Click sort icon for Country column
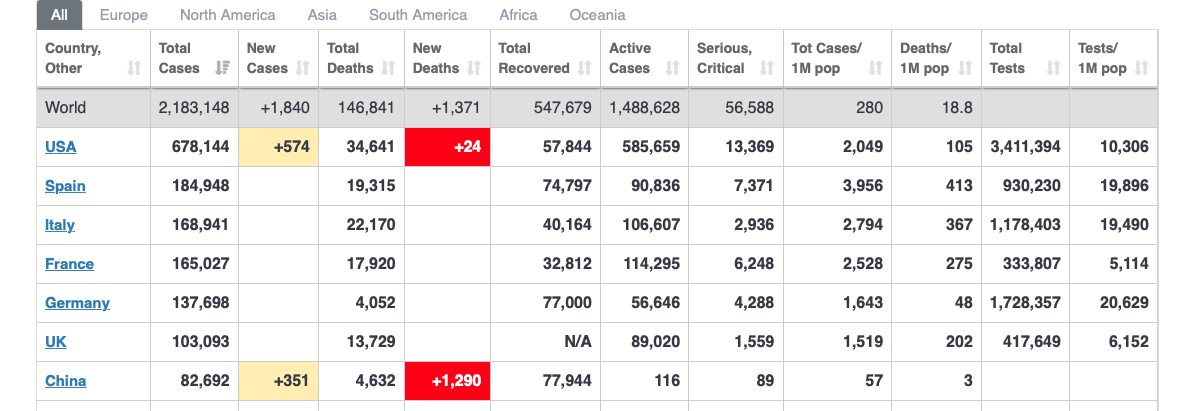 pyautogui.click(x=135, y=68)
